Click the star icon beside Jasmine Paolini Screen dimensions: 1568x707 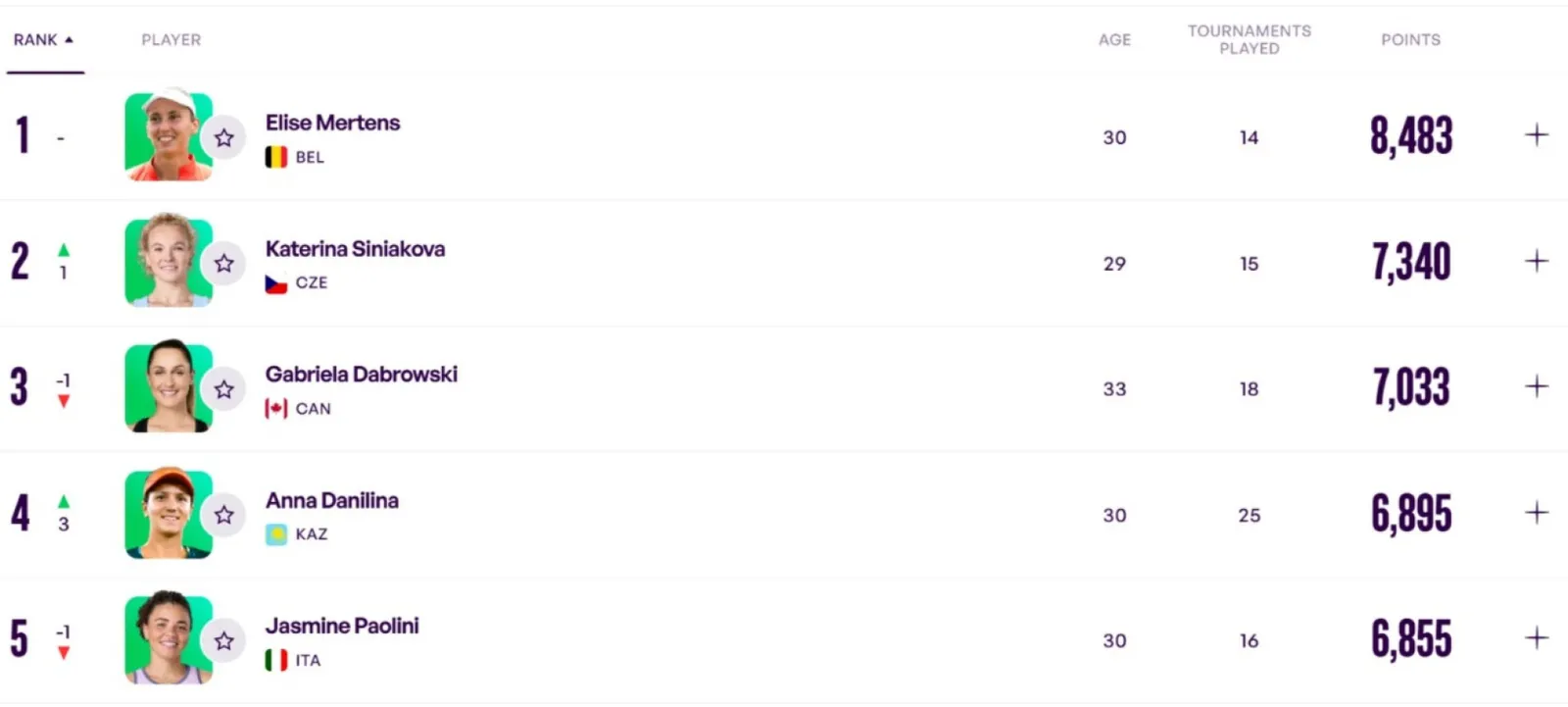pos(224,640)
